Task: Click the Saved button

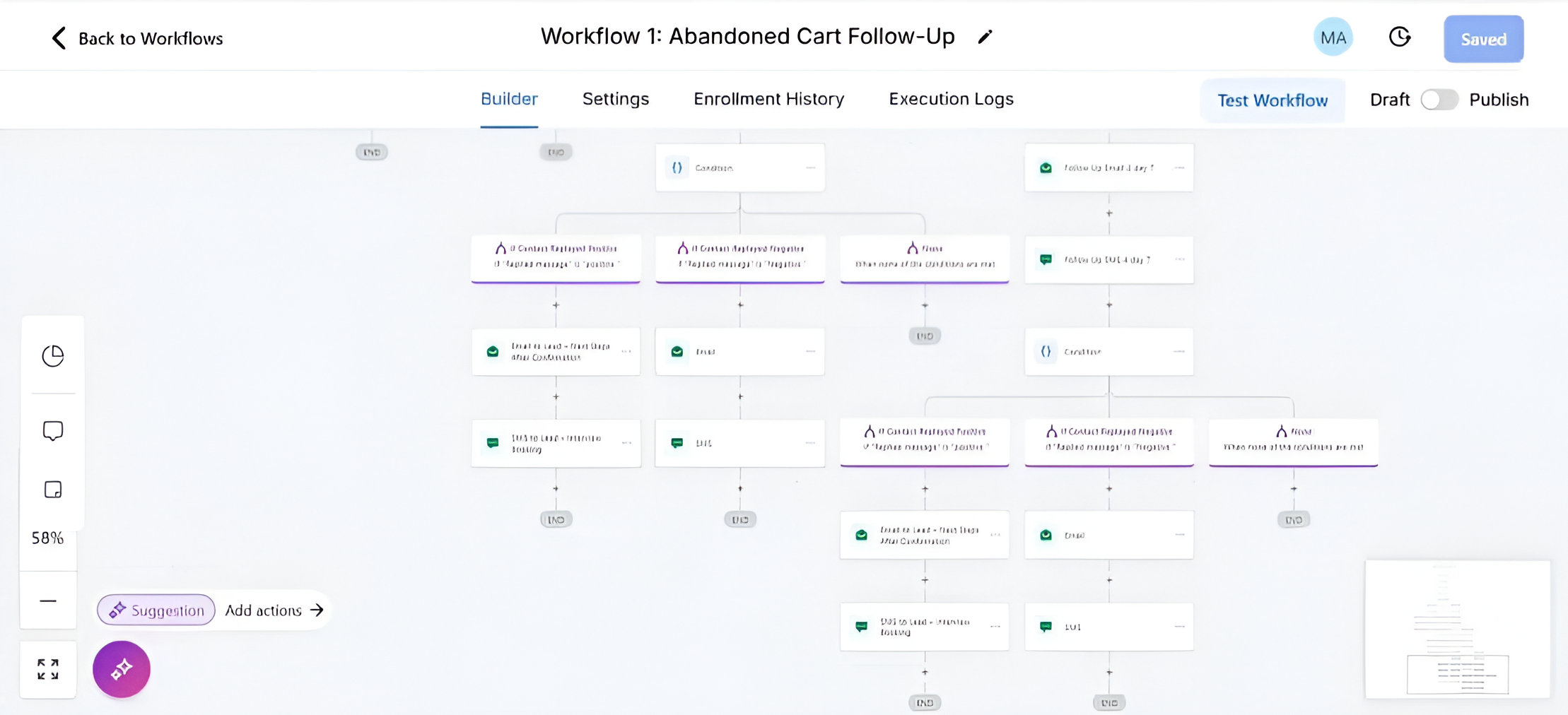Action: click(1483, 39)
